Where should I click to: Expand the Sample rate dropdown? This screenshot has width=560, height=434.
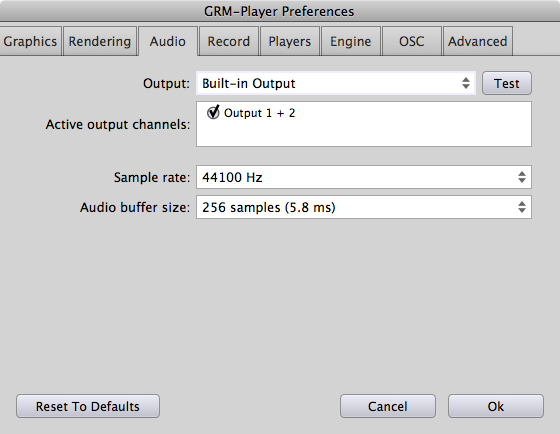tap(364, 177)
